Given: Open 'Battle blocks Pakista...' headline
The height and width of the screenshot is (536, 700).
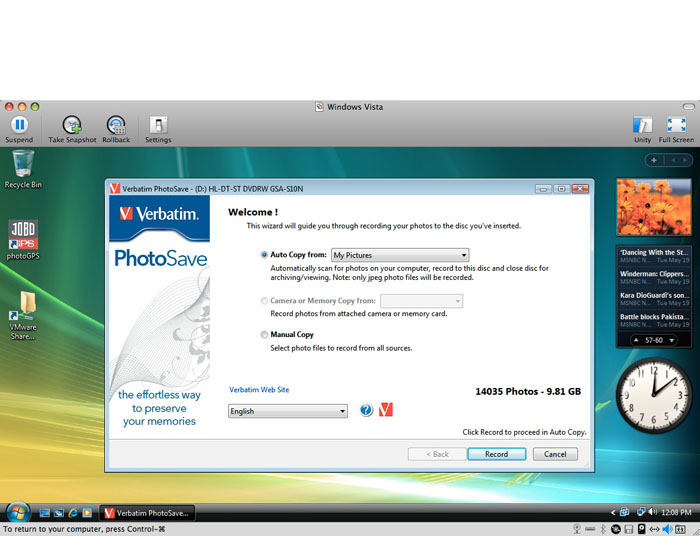Looking at the screenshot, I should [x=654, y=320].
